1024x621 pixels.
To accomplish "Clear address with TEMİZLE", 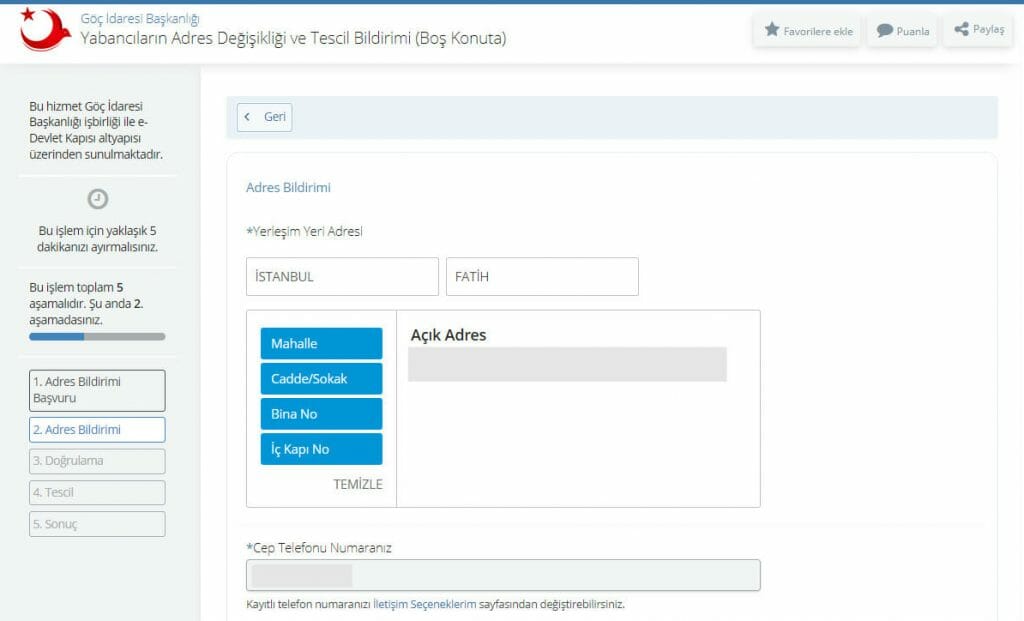I will (x=357, y=484).
